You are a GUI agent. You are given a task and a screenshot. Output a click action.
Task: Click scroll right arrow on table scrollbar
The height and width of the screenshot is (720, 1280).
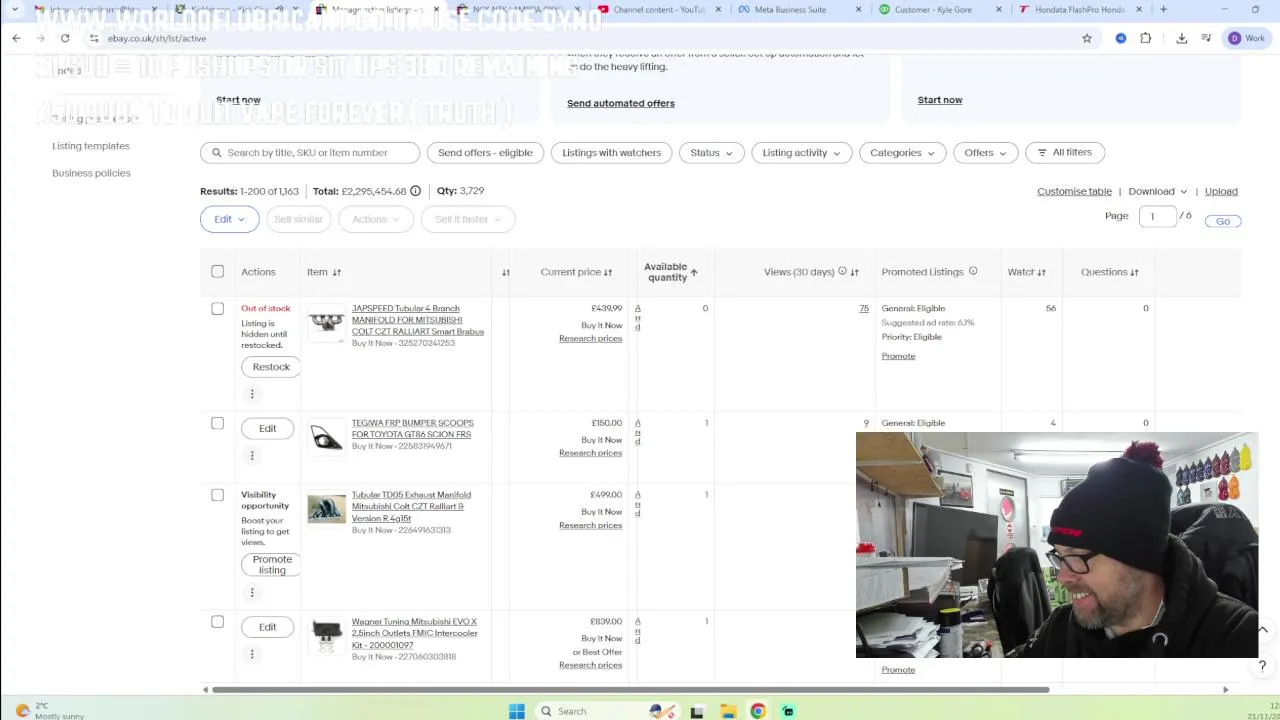(1225, 689)
